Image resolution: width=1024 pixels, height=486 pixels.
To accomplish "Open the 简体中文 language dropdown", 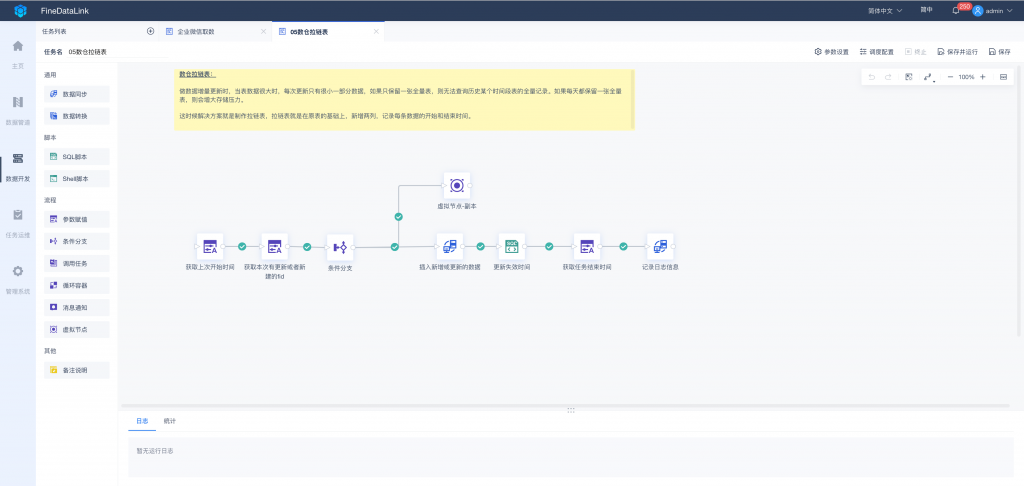I will pos(885,10).
